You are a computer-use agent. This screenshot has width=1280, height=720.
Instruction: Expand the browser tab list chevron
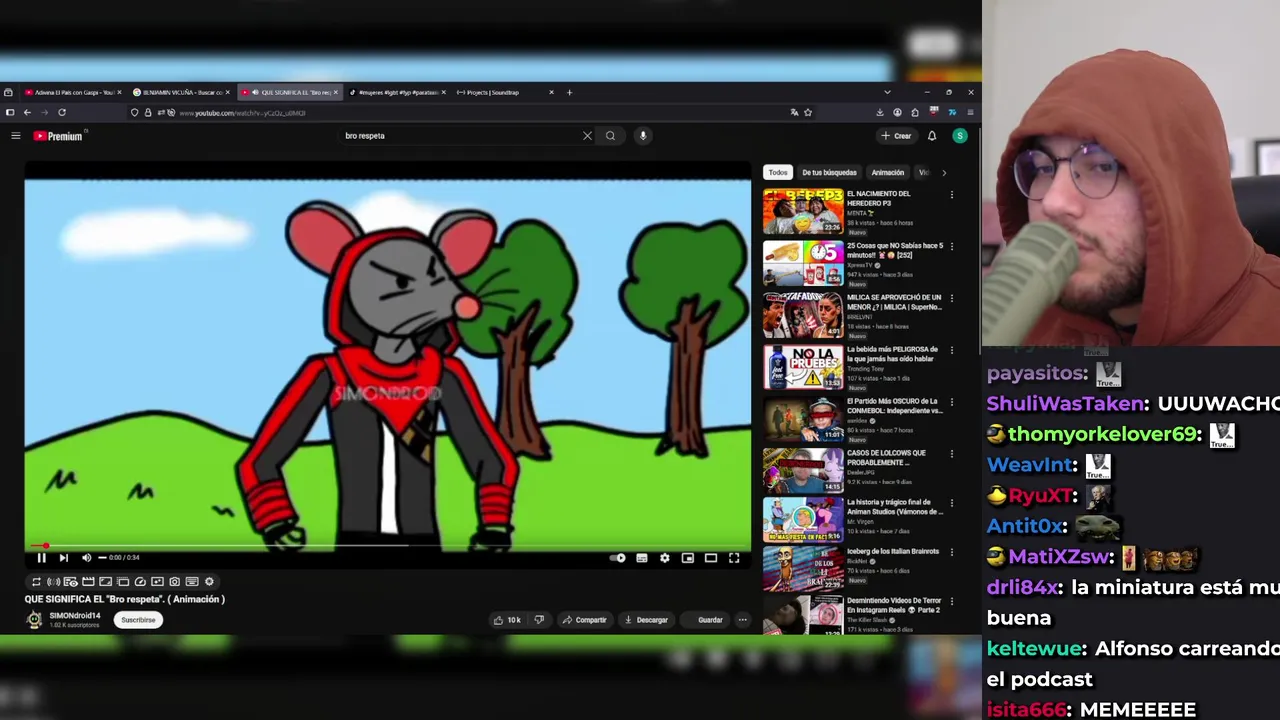887,92
